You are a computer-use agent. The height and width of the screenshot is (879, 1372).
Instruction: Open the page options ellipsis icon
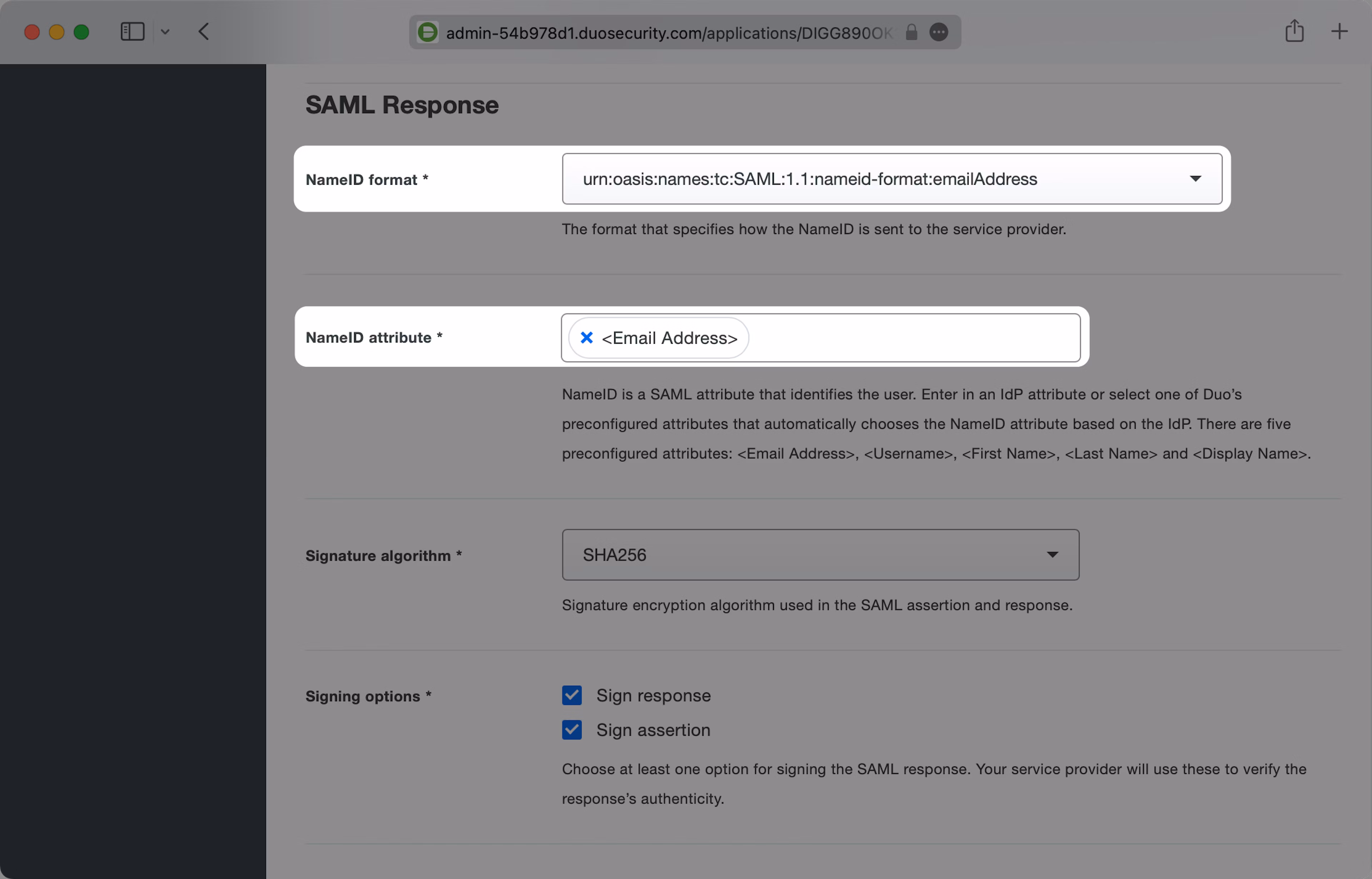point(939,33)
